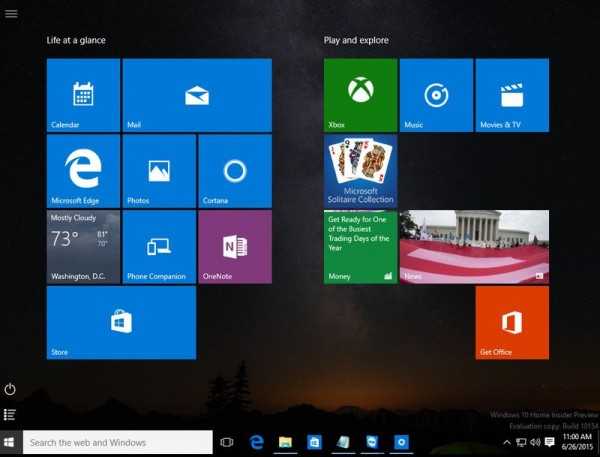Open the Mail tile
This screenshot has height=457, width=600.
(197, 95)
